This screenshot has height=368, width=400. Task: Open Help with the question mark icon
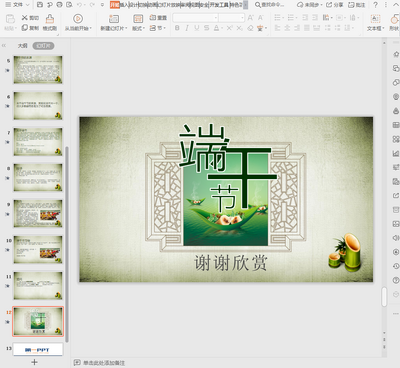[376, 5]
